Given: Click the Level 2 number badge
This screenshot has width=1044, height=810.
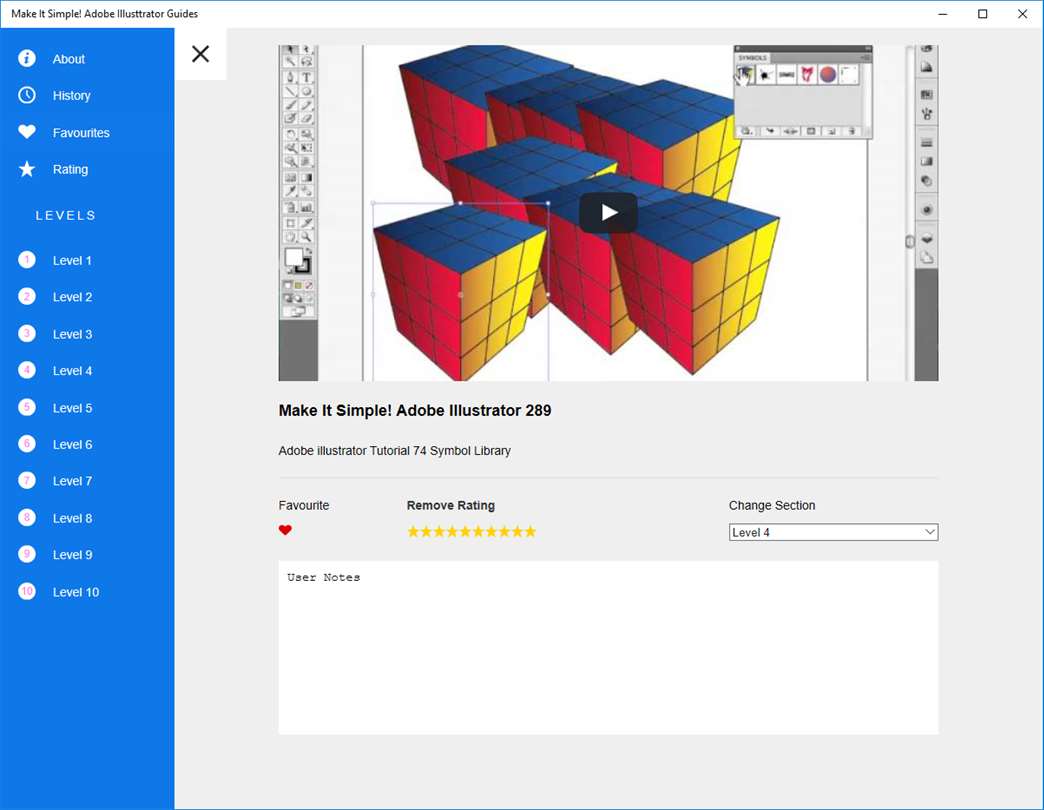Looking at the screenshot, I should (x=27, y=297).
